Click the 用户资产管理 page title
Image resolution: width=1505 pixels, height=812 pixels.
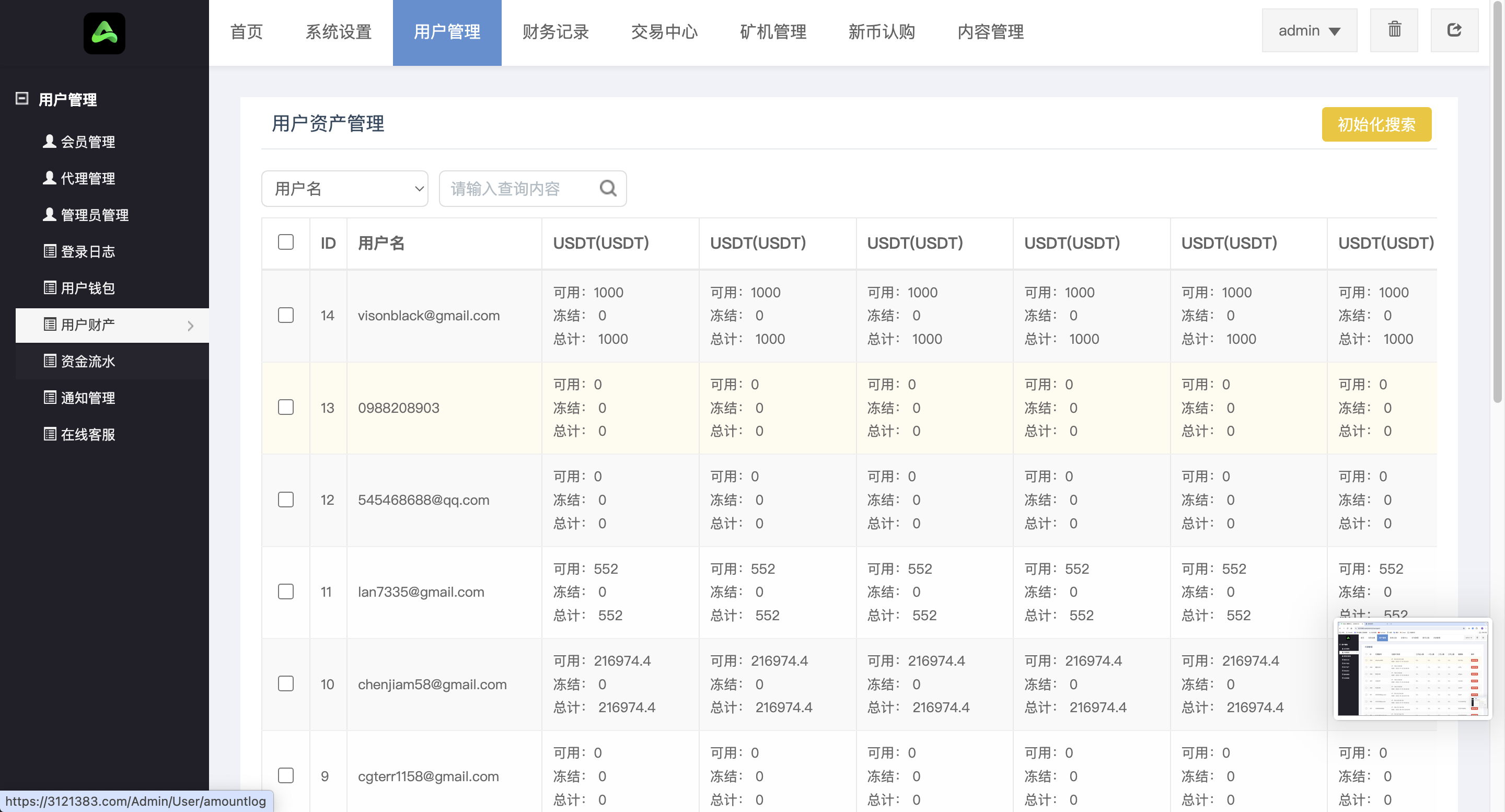pyautogui.click(x=328, y=123)
